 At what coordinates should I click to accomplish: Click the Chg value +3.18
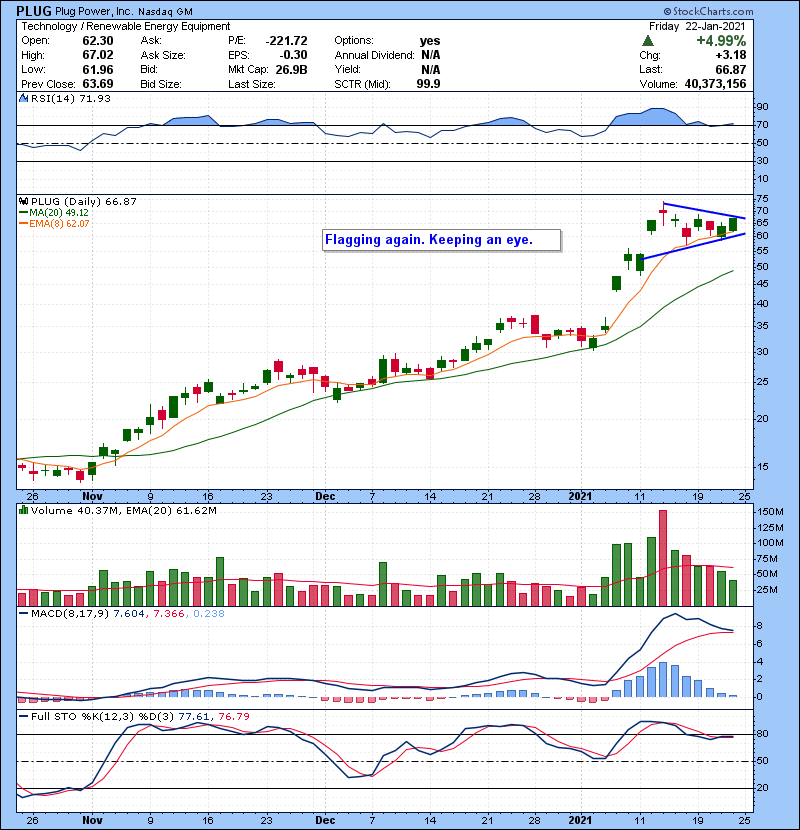coord(731,55)
